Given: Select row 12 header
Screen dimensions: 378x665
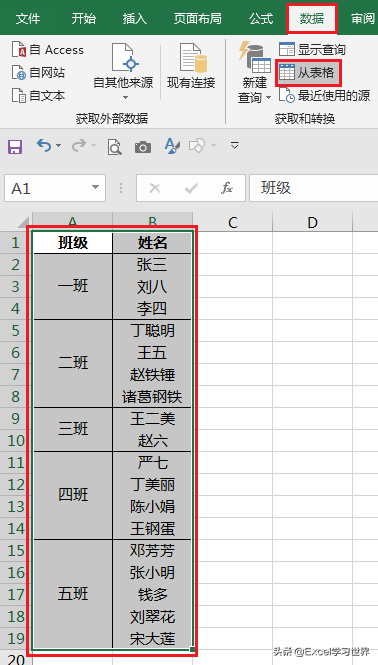Looking at the screenshot, I should coord(16,484).
